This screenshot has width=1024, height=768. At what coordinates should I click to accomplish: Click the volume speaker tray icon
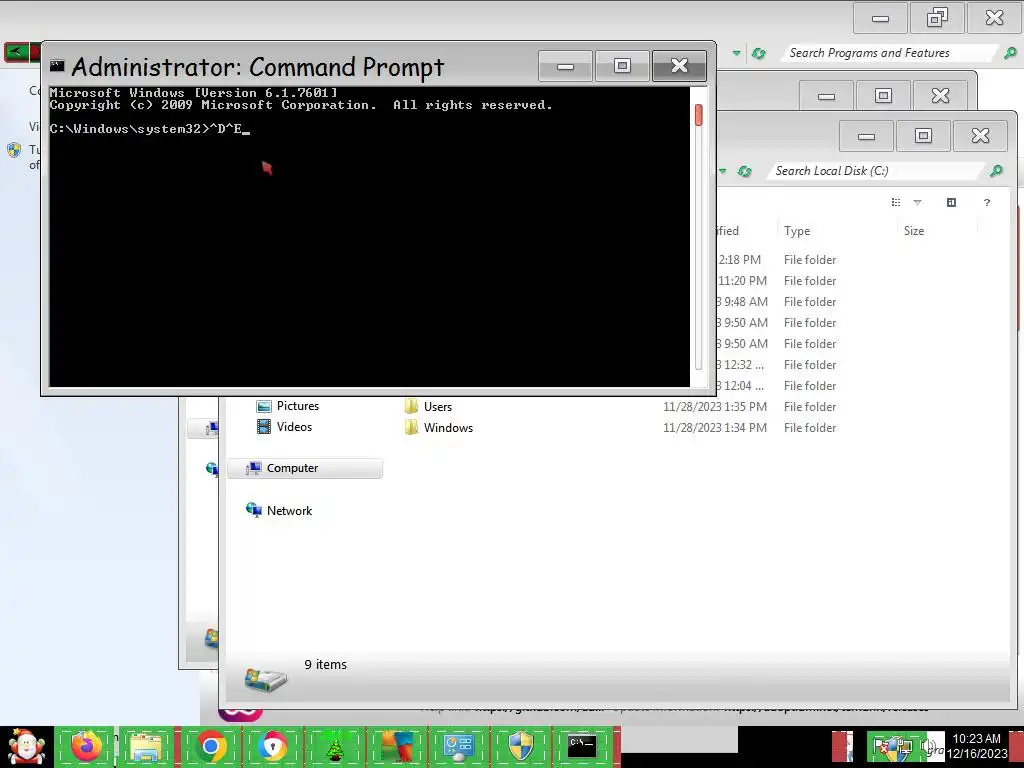[x=929, y=746]
